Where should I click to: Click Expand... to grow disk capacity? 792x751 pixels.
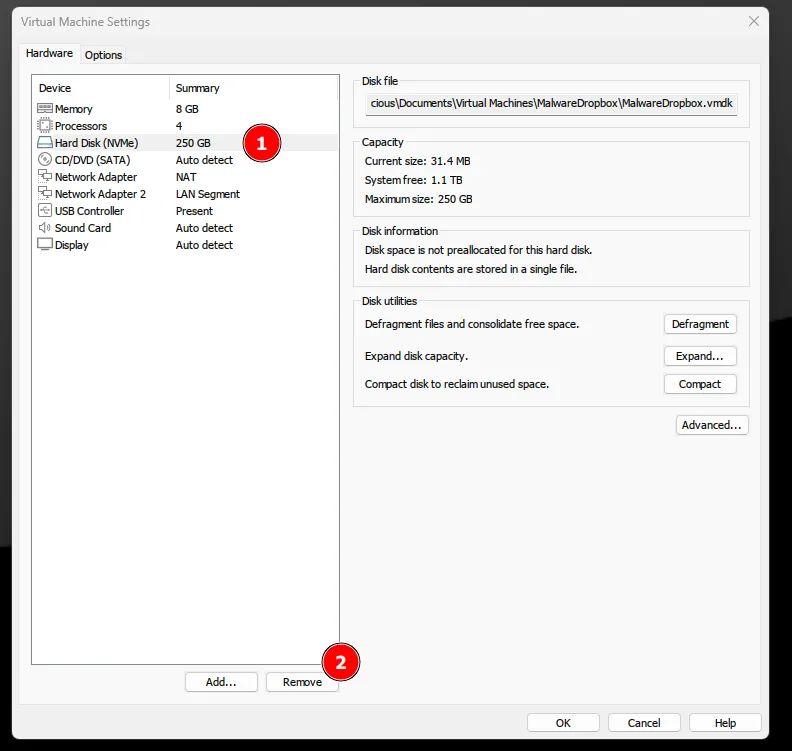coord(700,356)
